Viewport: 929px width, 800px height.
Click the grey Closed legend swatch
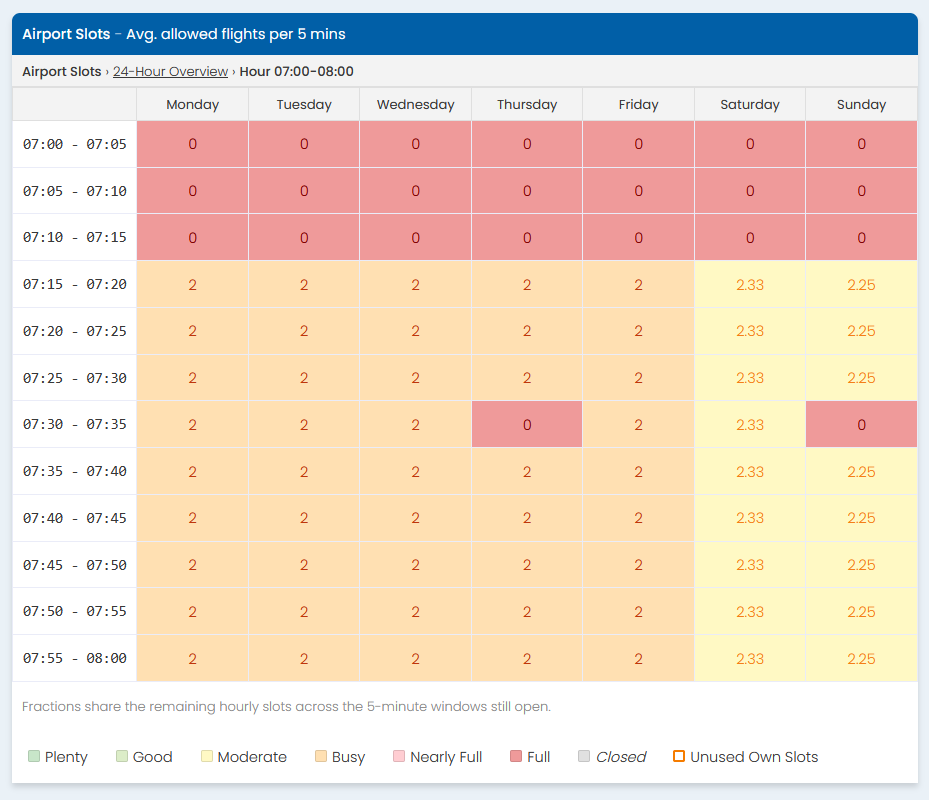584,757
